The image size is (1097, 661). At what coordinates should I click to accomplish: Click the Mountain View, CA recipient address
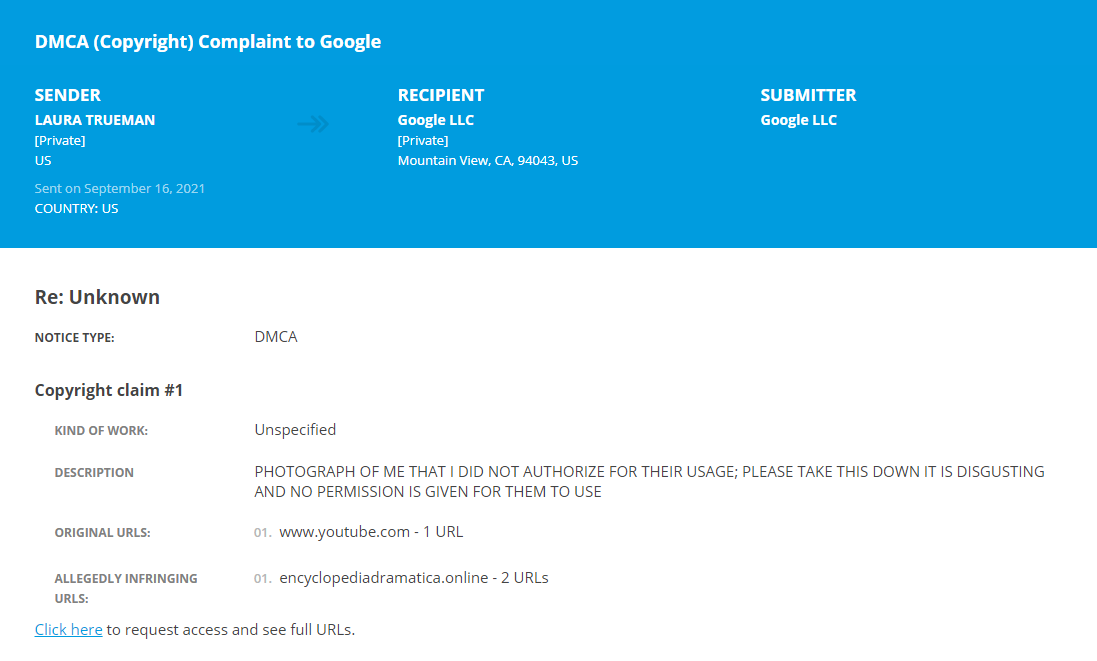pos(488,160)
